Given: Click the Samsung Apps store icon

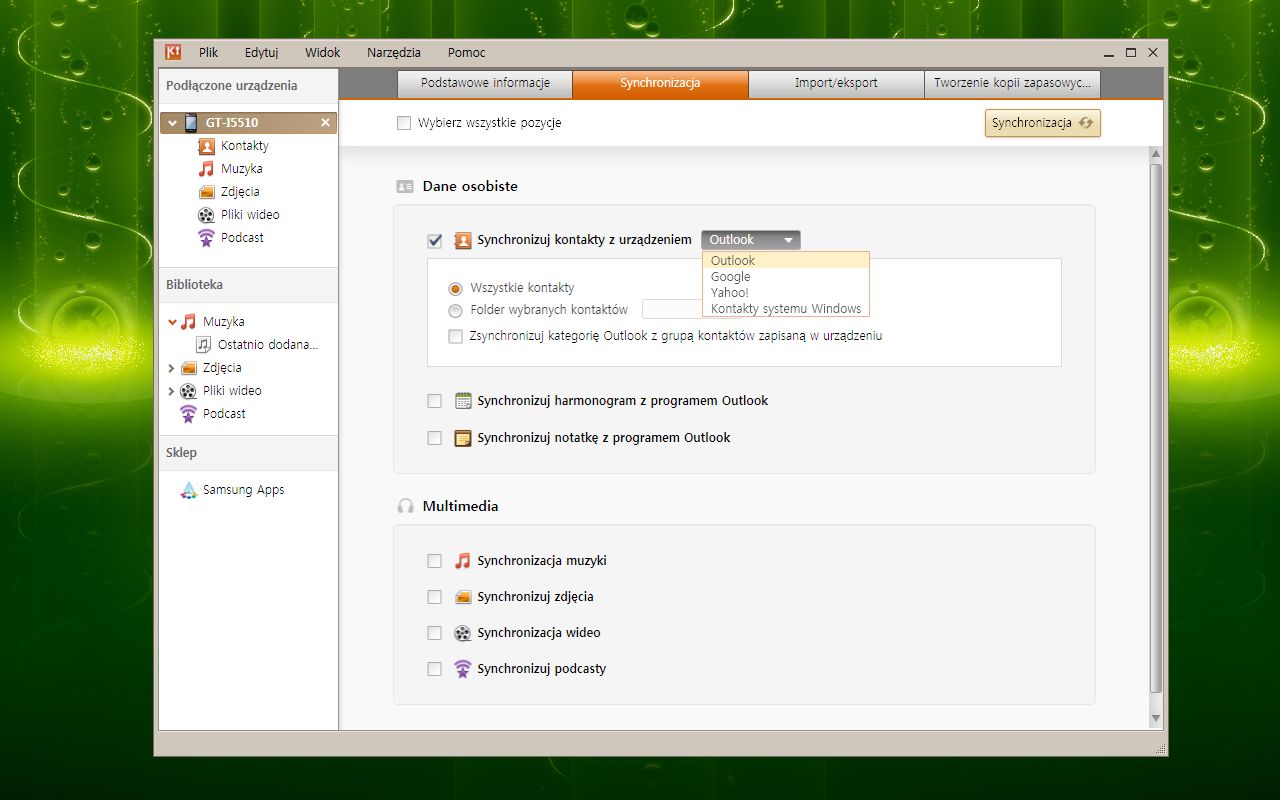Looking at the screenshot, I should (x=188, y=490).
